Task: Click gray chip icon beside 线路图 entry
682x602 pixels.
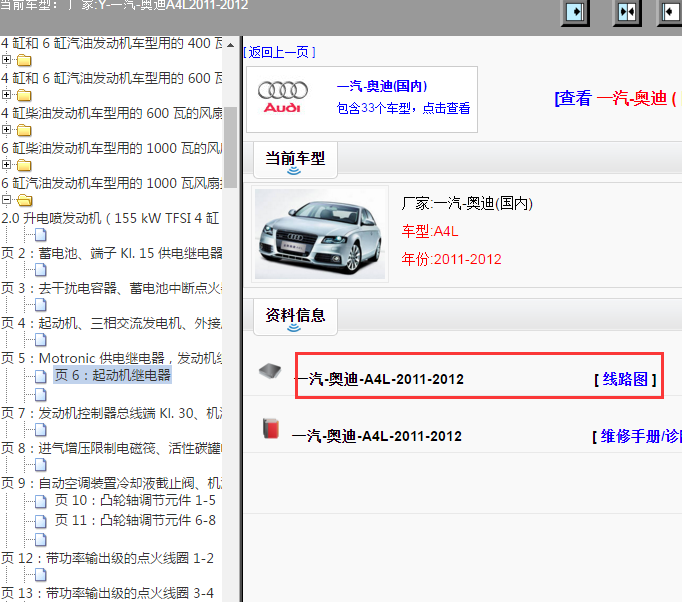Action: [270, 371]
